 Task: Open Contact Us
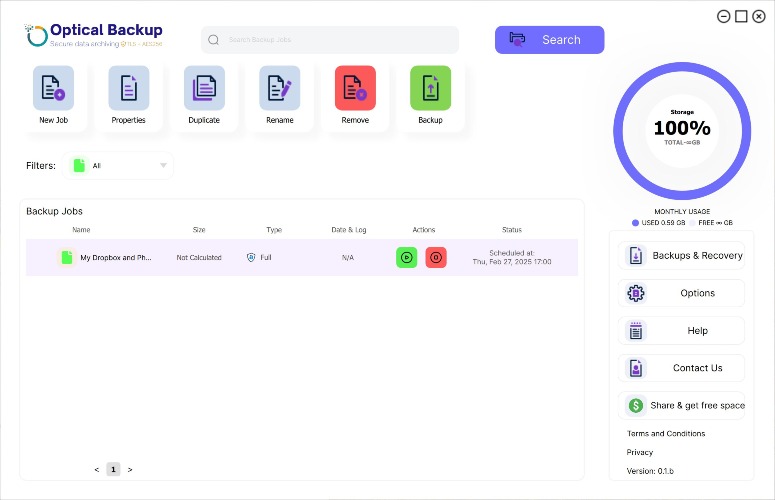tap(682, 368)
